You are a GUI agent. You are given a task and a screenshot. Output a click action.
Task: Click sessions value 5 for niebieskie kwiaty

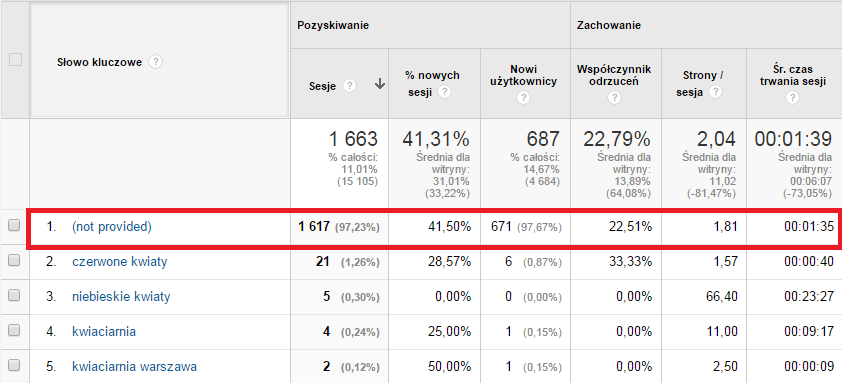click(326, 297)
